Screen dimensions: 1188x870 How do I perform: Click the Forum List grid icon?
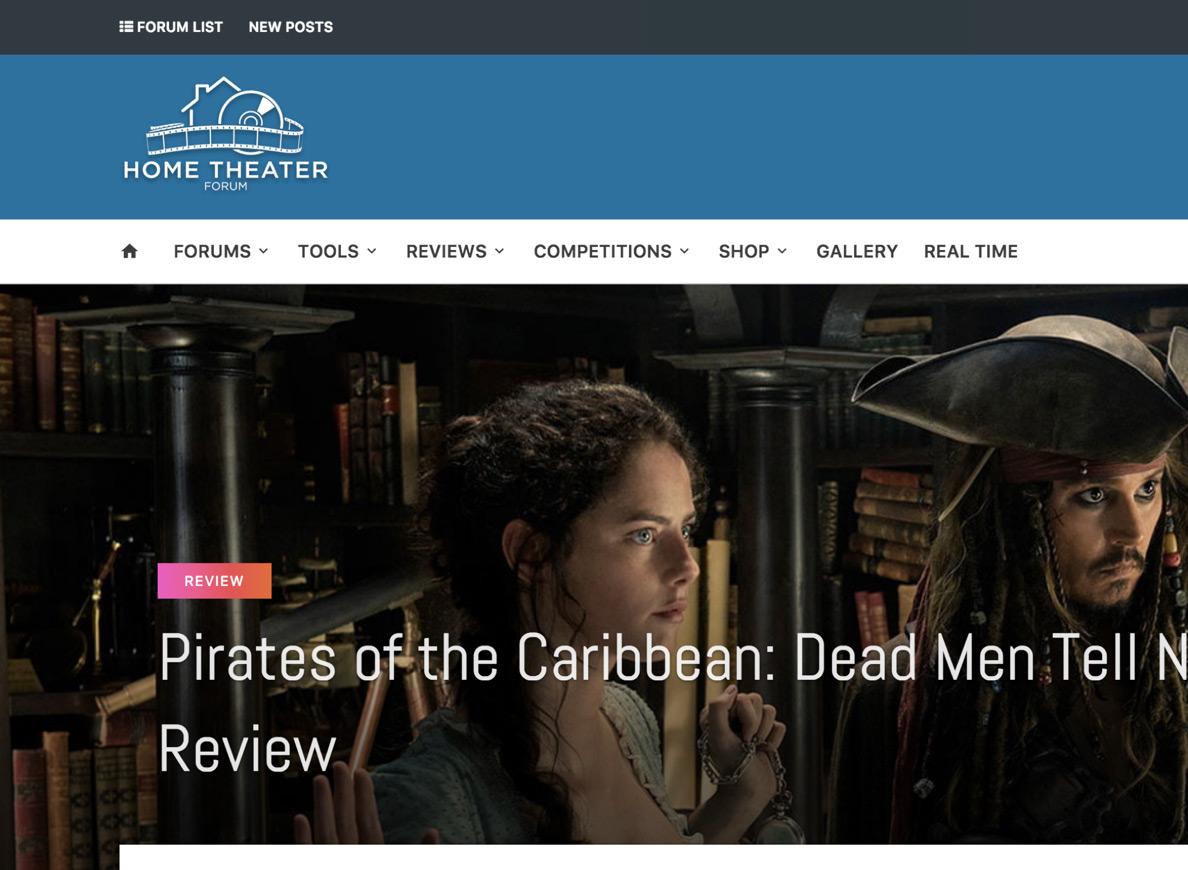coord(126,27)
